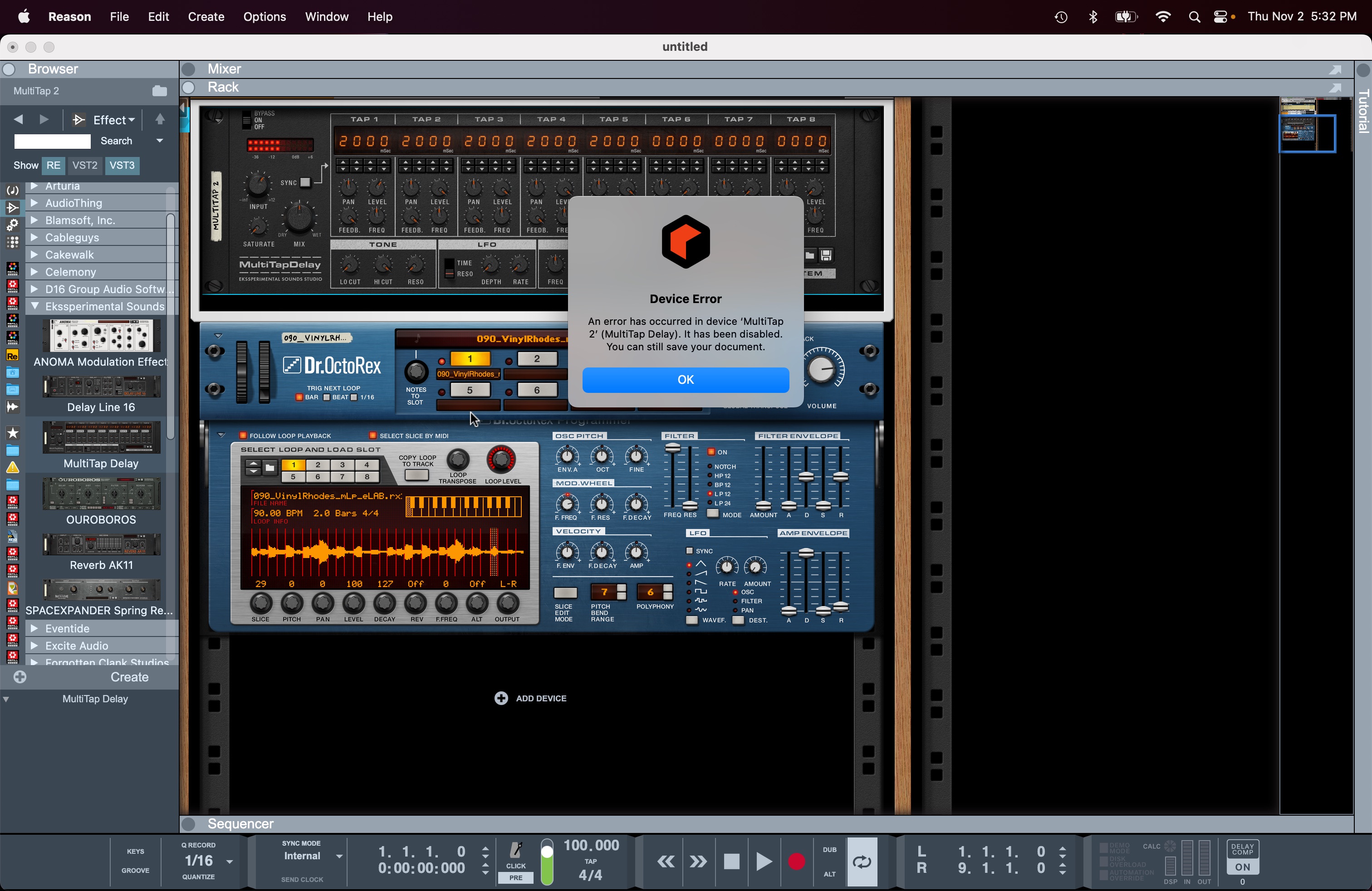The height and width of the screenshot is (891, 1372).
Task: Open the Options menu
Action: tap(265, 17)
